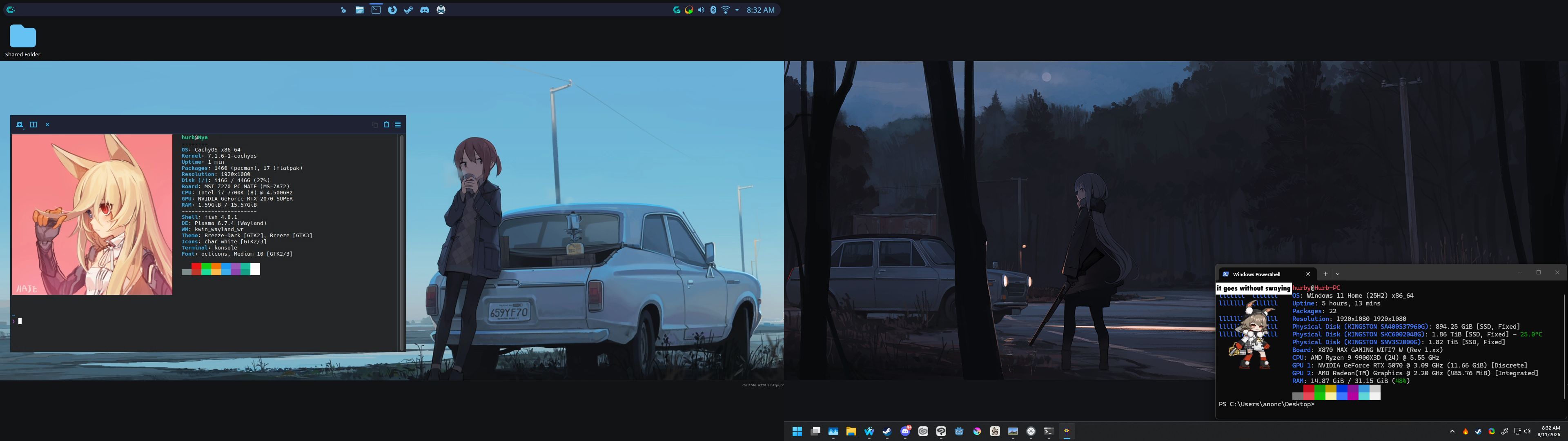Click the X icon in the Konsole toolbar
The height and width of the screenshot is (441, 1568).
(47, 124)
